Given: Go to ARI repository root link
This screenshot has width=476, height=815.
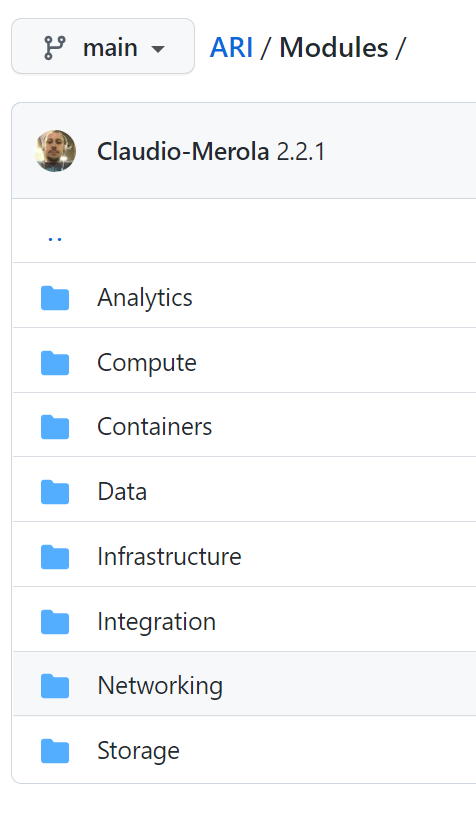Looking at the screenshot, I should pyautogui.click(x=231, y=48).
